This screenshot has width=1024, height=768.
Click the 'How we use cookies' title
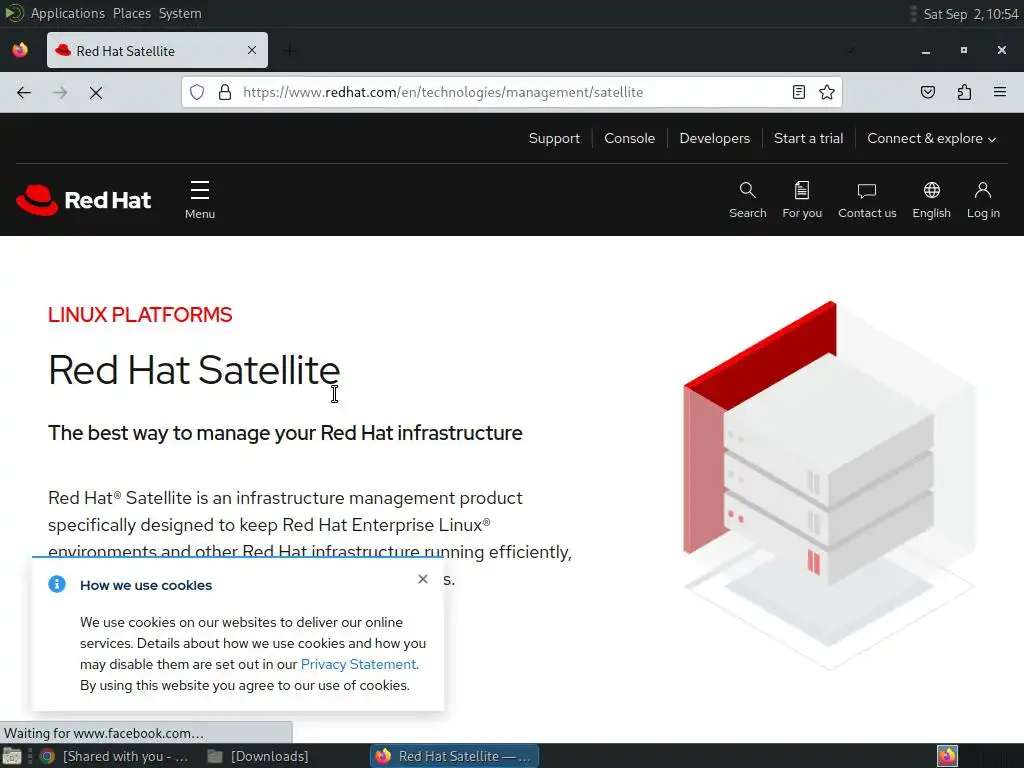point(146,585)
